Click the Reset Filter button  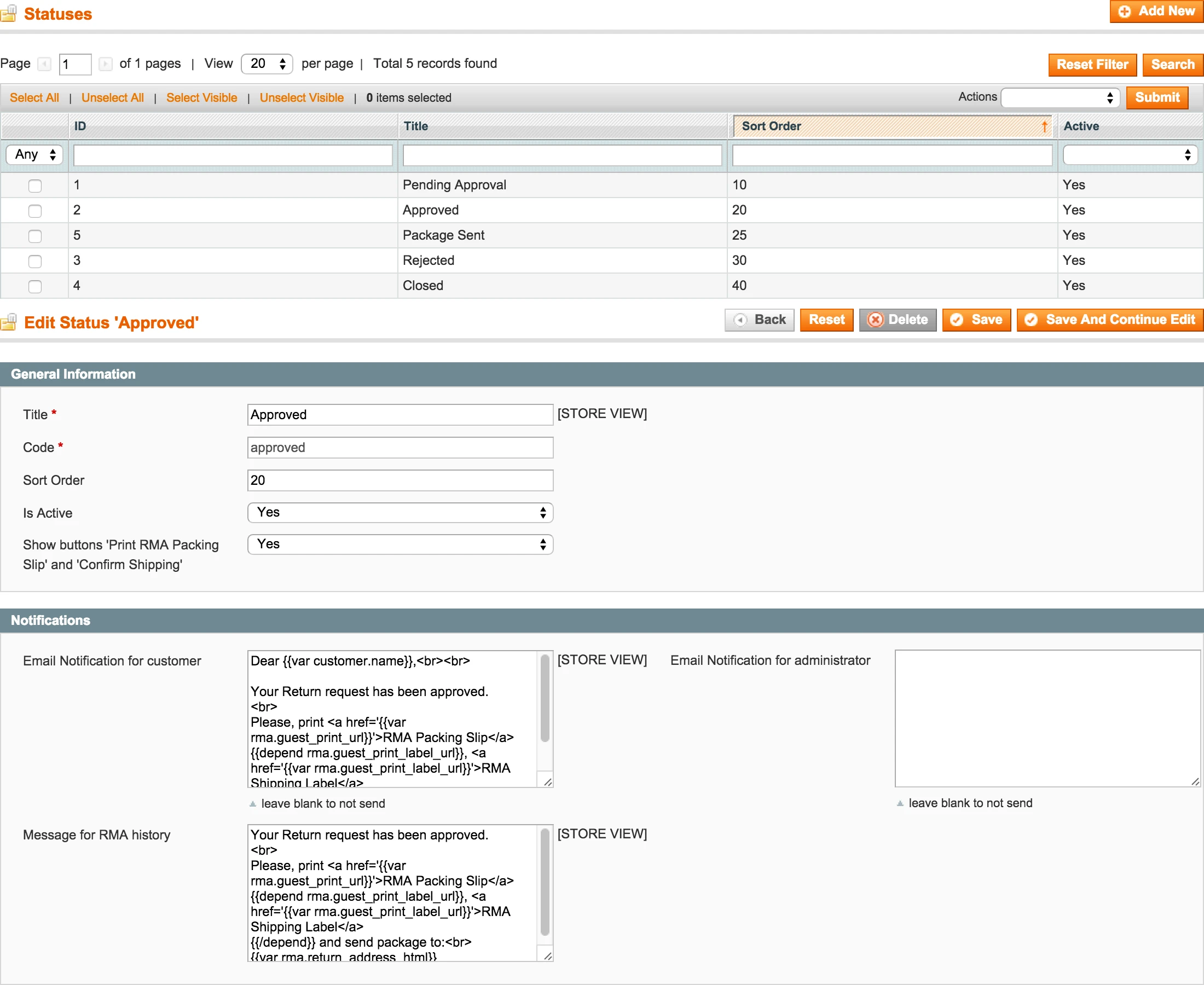pyautogui.click(x=1092, y=64)
